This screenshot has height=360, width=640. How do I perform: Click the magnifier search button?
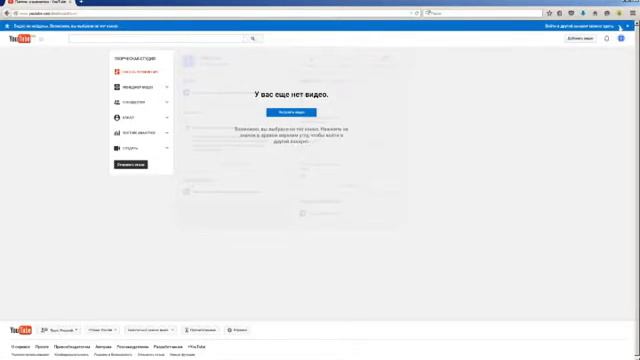[253, 38]
